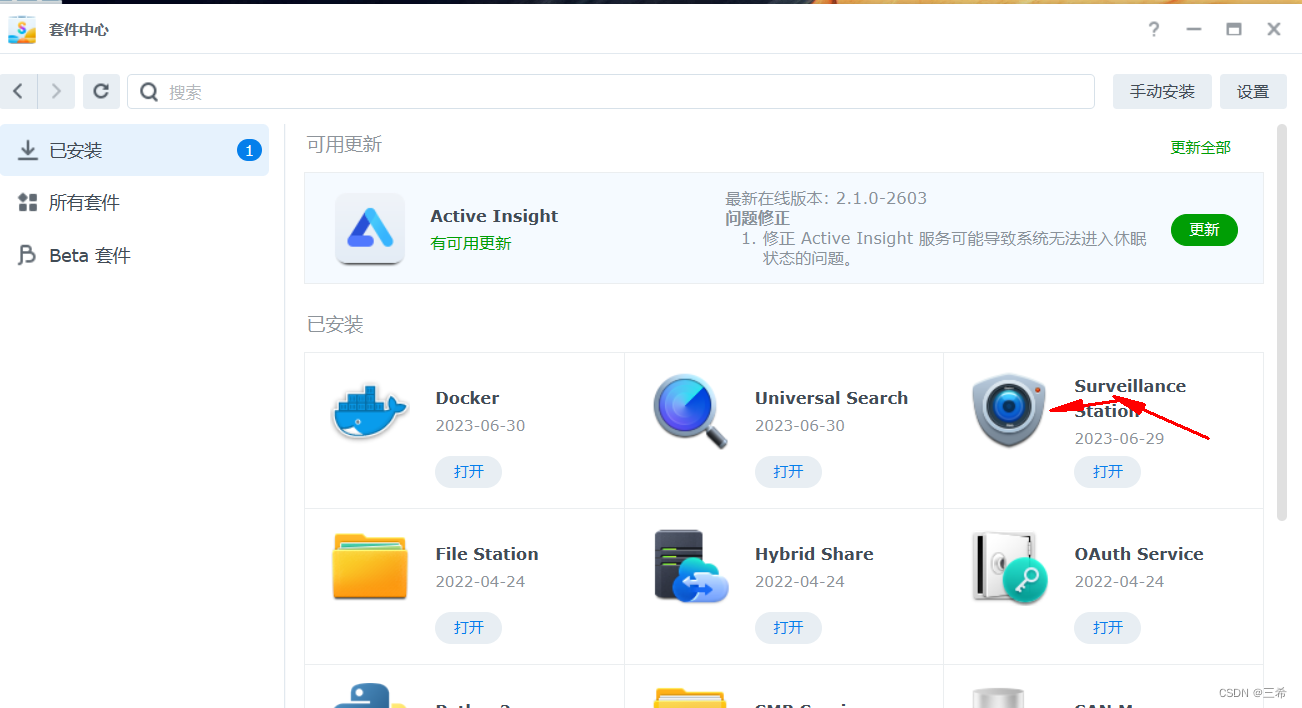This screenshot has width=1302, height=708.
Task: Open Active Insight package title
Action: click(x=494, y=216)
